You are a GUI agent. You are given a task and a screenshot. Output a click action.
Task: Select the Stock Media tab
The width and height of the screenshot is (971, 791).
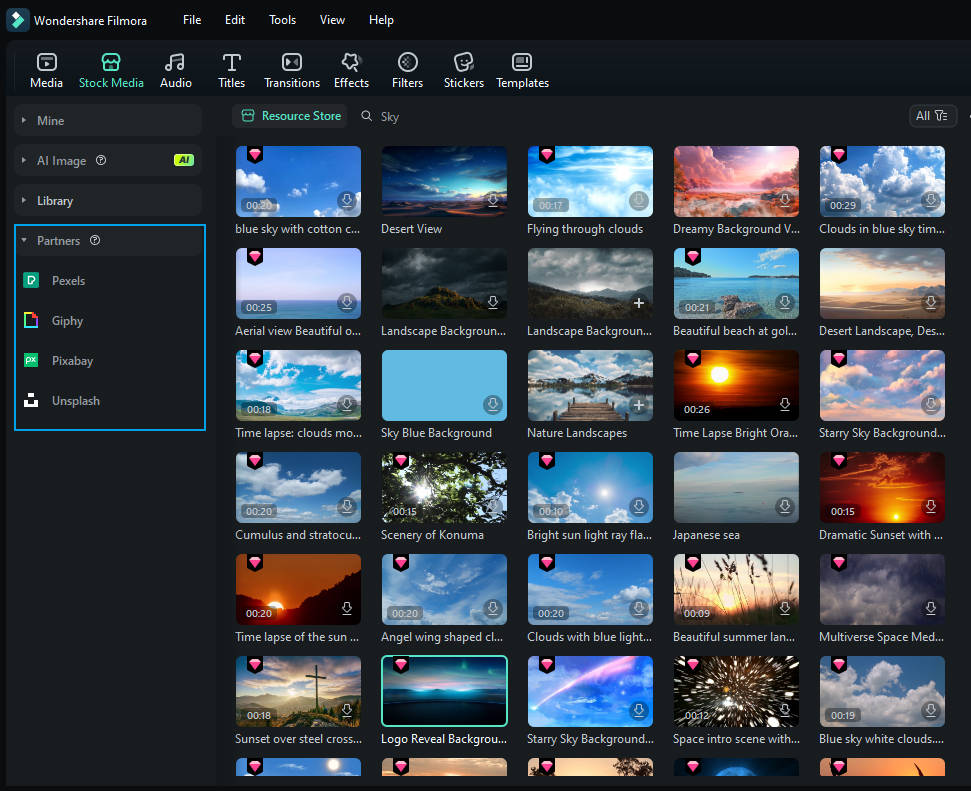pyautogui.click(x=111, y=71)
